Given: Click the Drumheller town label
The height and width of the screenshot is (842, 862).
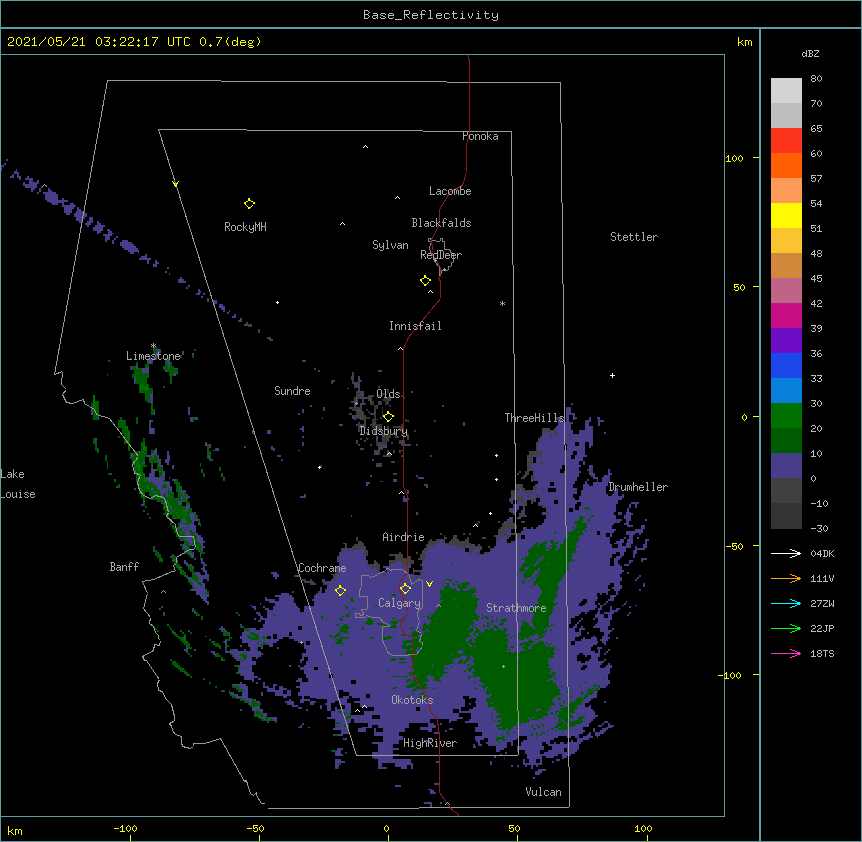Looking at the screenshot, I should (x=638, y=487).
